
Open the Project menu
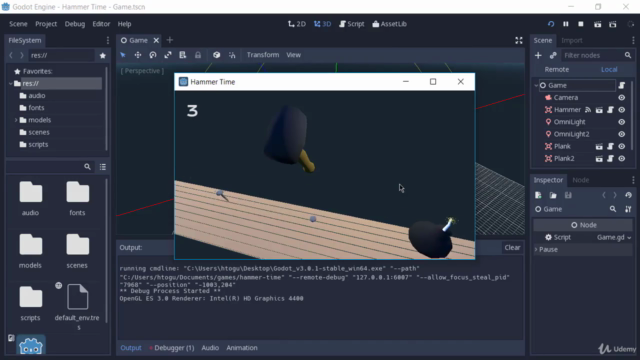point(46,24)
